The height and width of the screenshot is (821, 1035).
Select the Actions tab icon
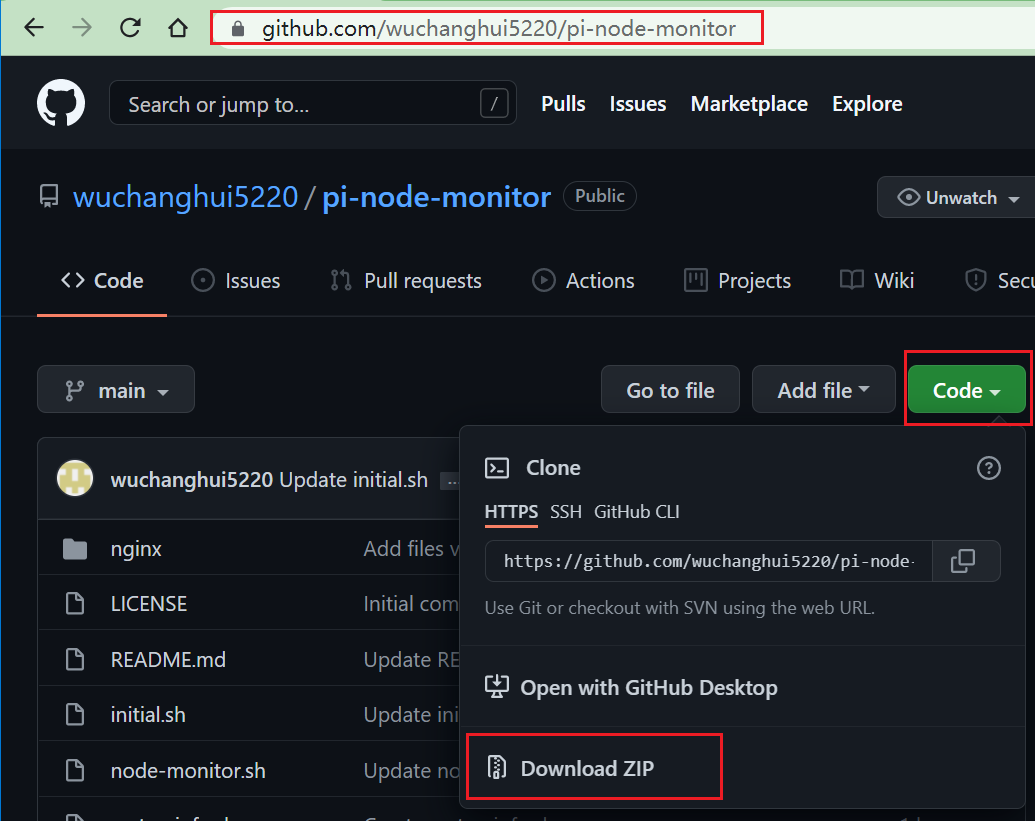click(543, 281)
